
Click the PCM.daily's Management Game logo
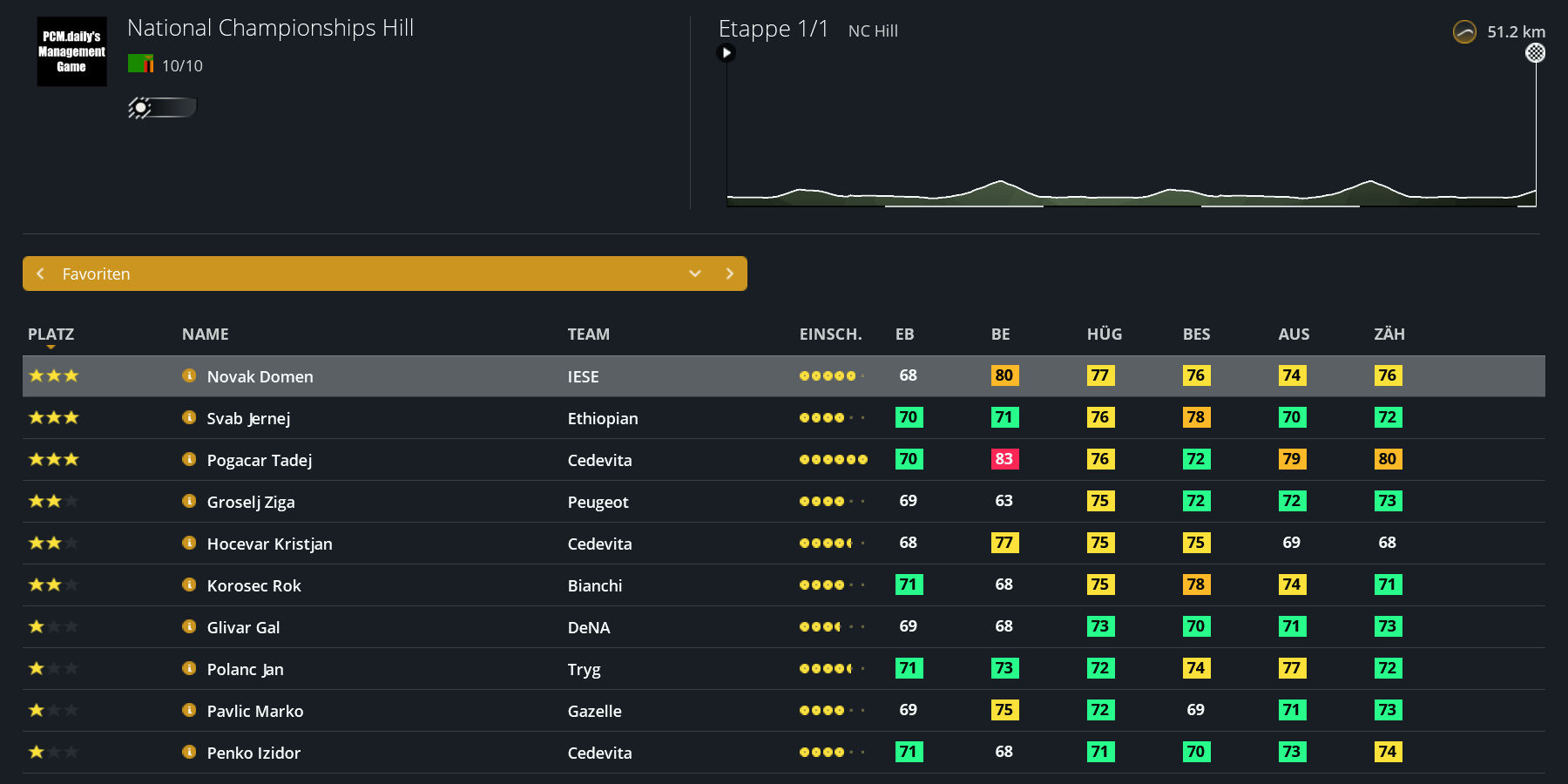[71, 51]
